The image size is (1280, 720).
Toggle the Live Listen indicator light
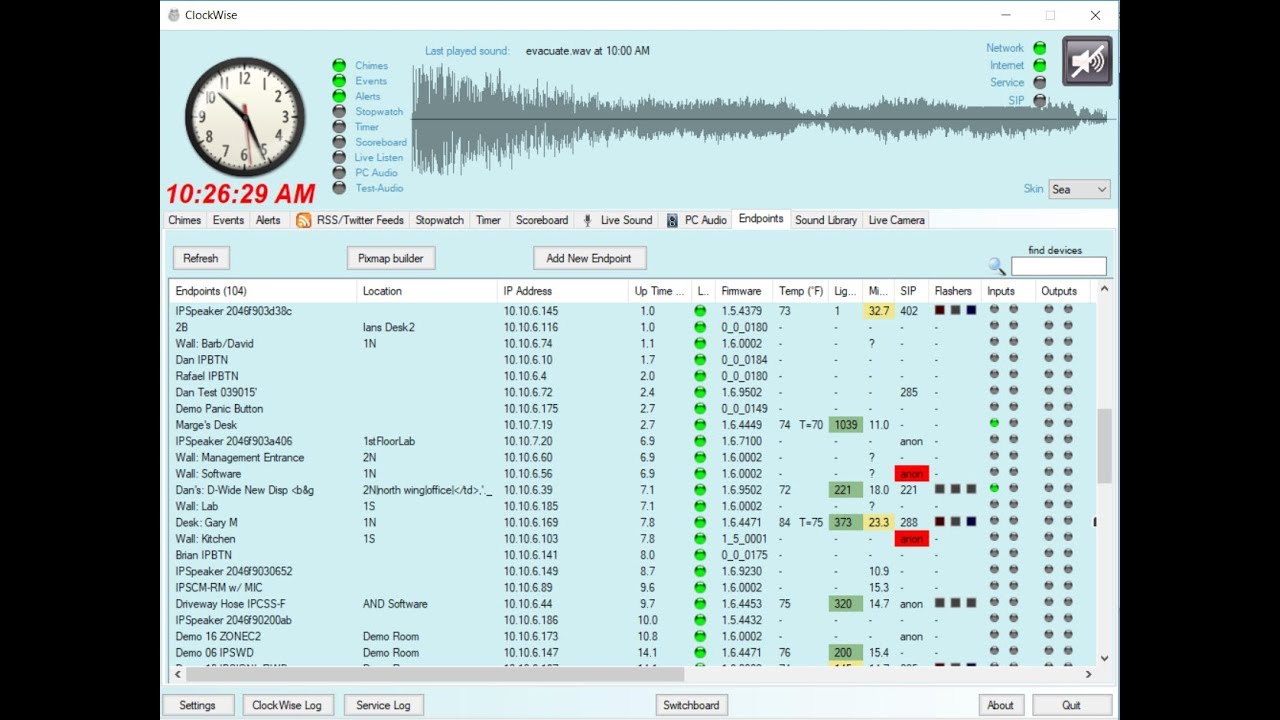tap(339, 158)
